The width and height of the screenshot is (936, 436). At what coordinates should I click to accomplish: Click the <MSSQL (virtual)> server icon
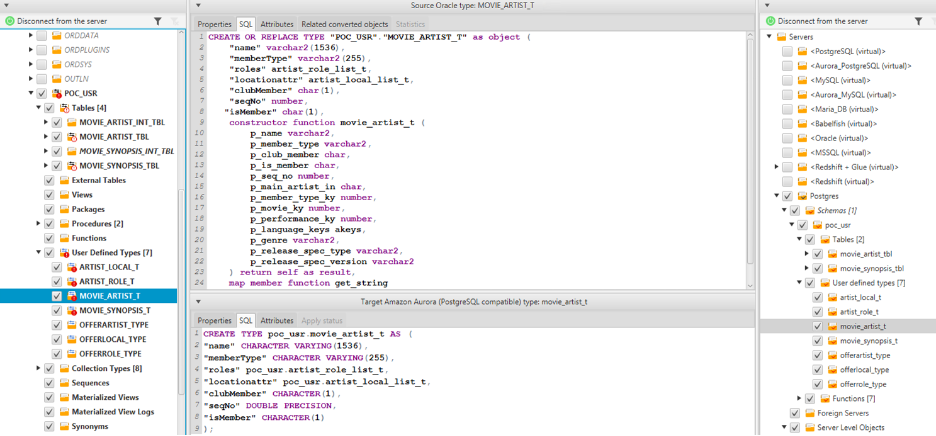[803, 152]
